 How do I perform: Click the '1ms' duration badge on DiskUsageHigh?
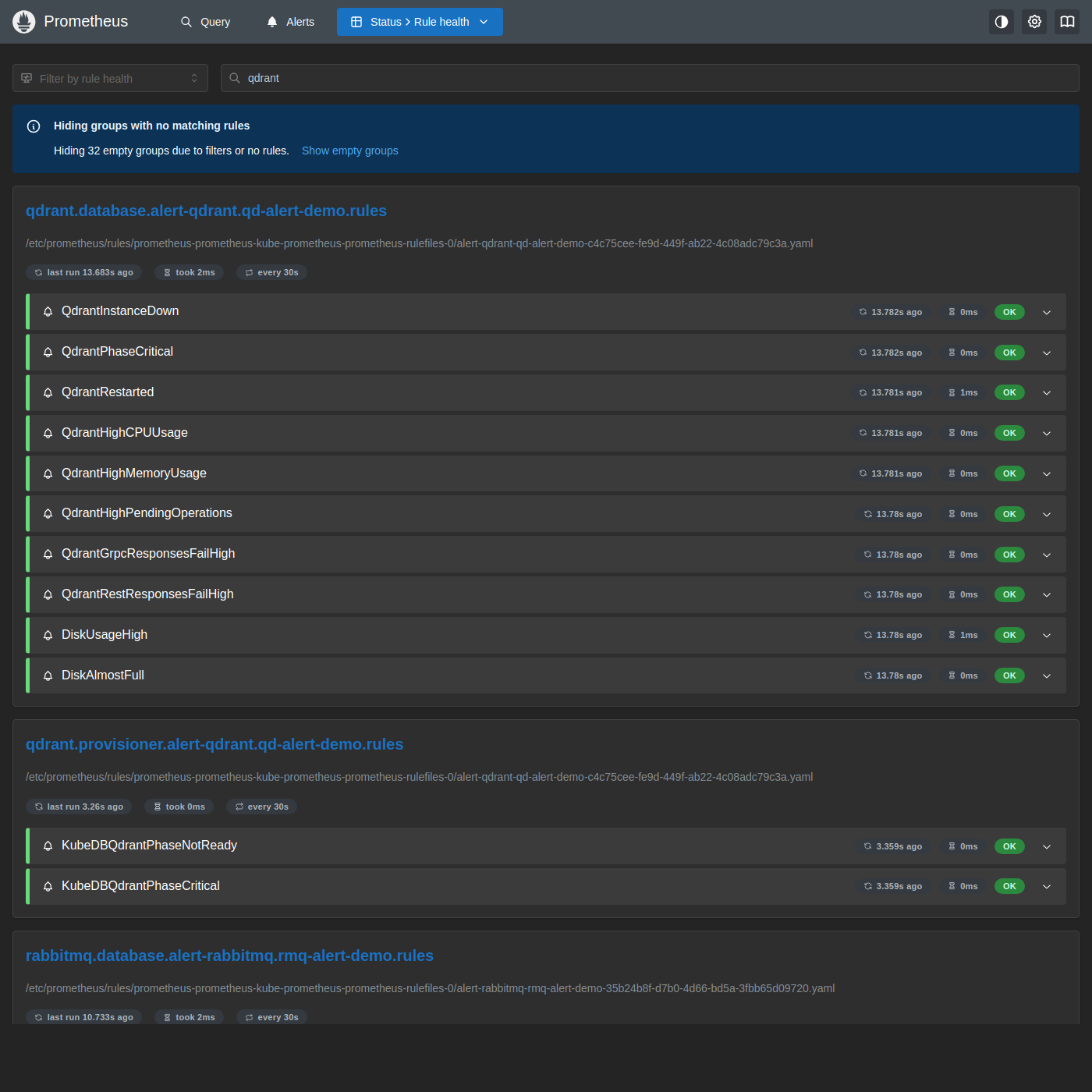pyautogui.click(x=963, y=635)
